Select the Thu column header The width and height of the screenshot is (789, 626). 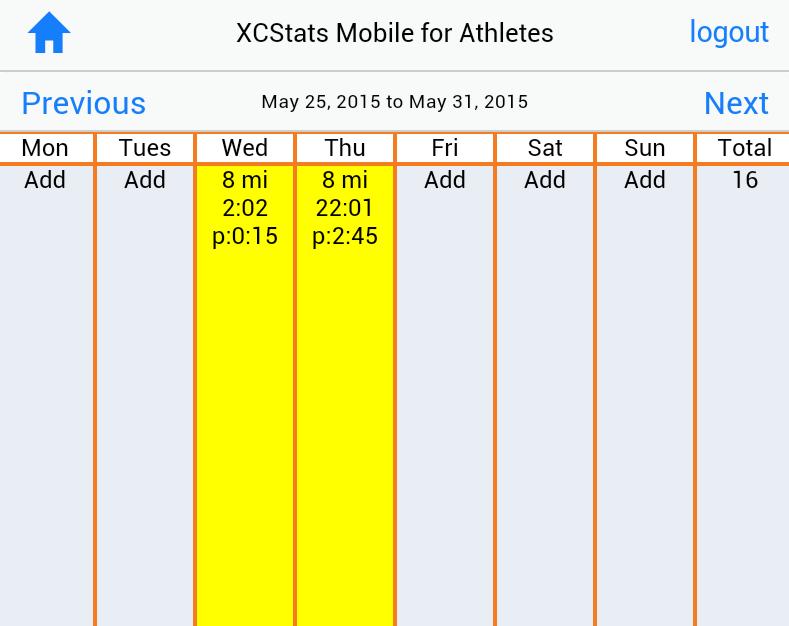coord(345,148)
